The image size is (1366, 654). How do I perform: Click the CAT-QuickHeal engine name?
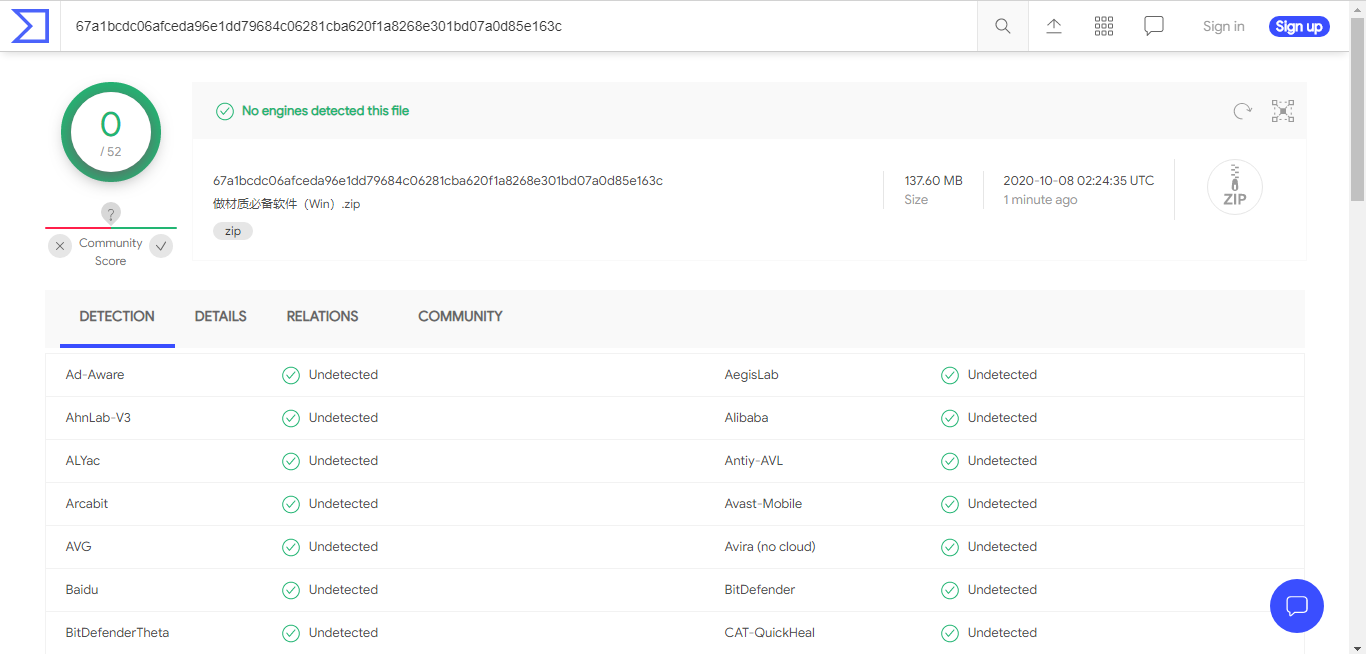[770, 633]
